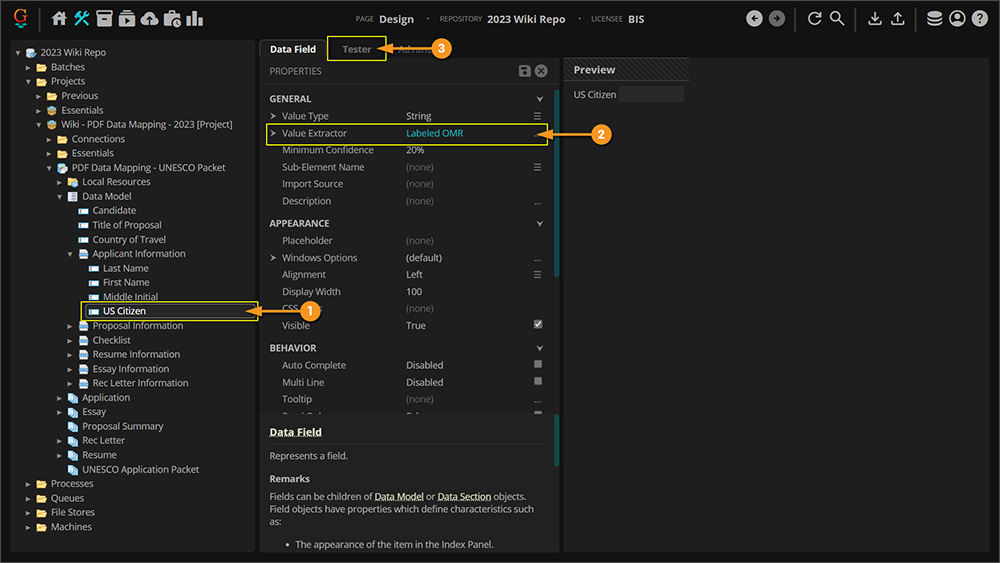Click the cloud upload icon
Image resolution: width=1000 pixels, height=563 pixels.
(149, 18)
